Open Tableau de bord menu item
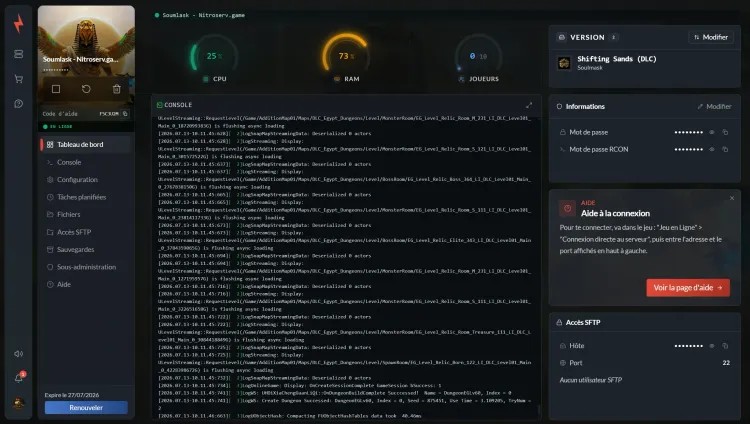 (x=86, y=145)
